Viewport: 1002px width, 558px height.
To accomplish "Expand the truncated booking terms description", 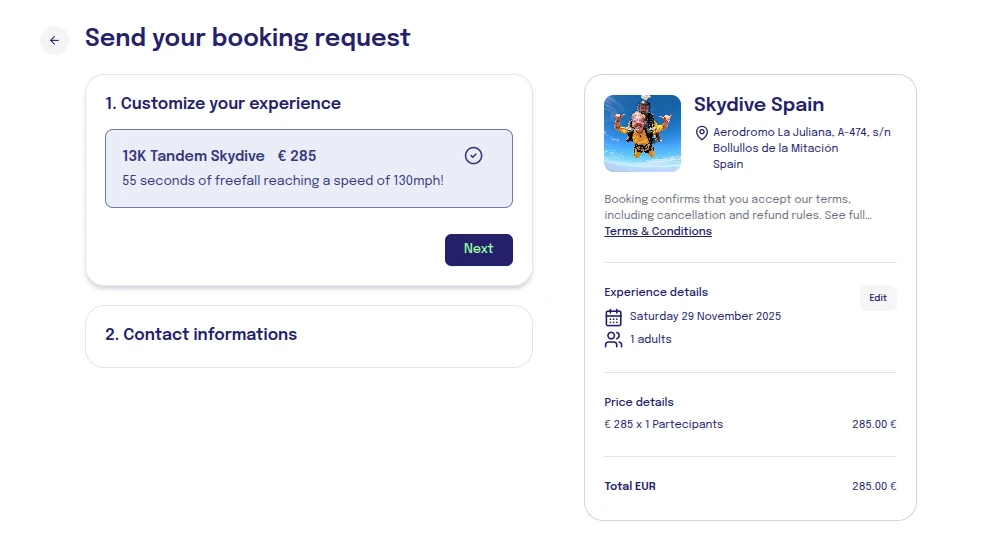I will coord(738,207).
